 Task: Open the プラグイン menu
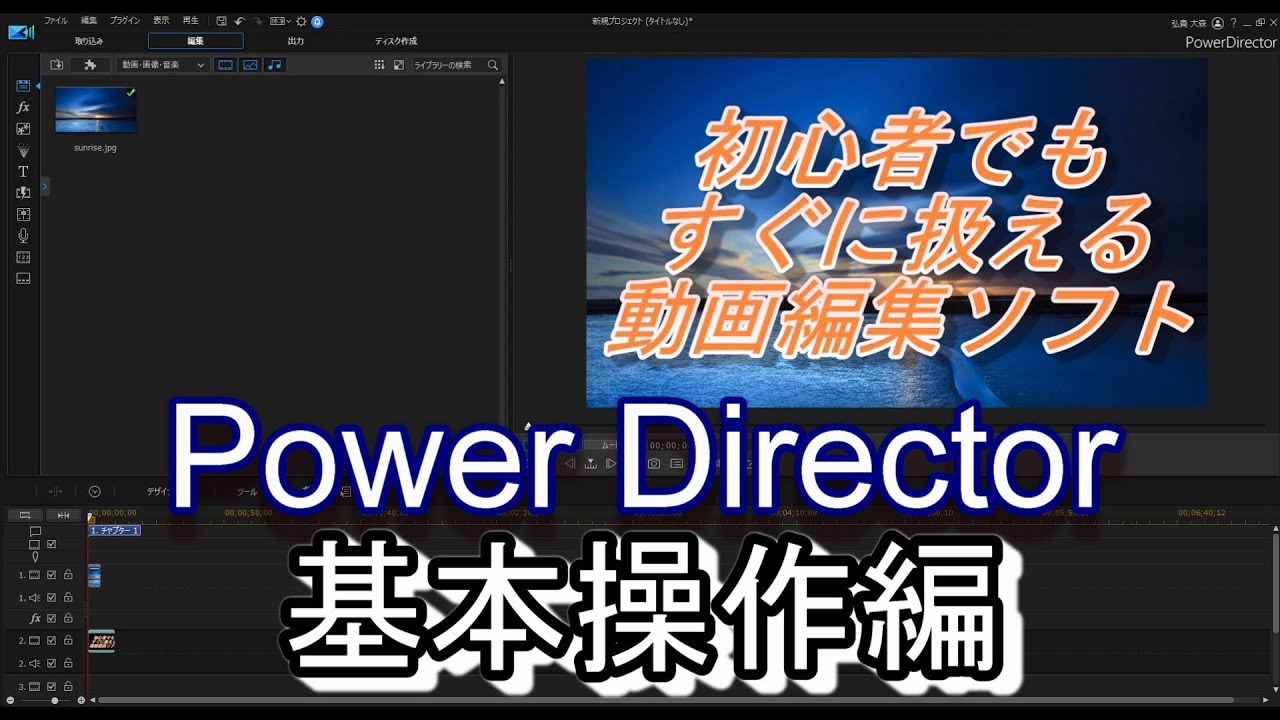point(125,20)
